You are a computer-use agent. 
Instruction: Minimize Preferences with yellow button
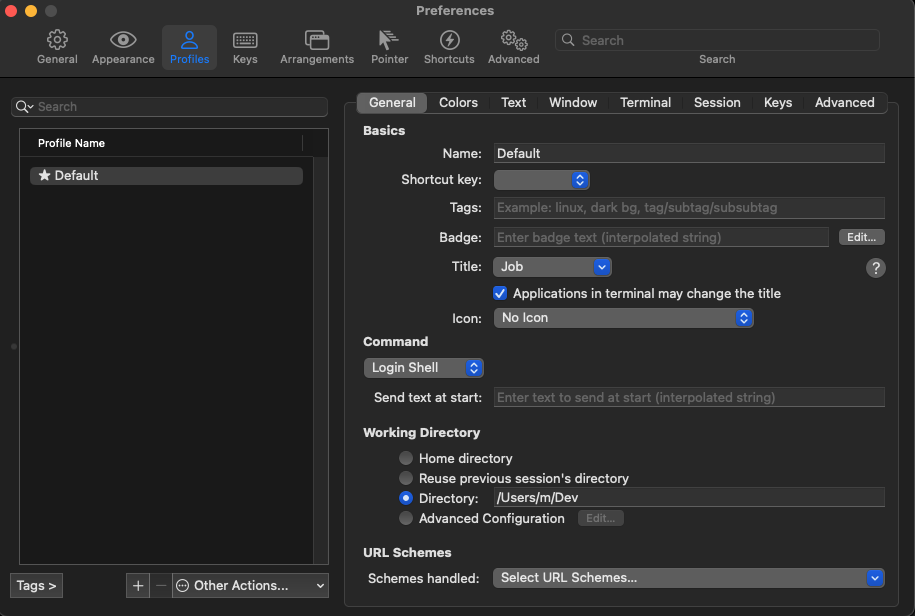[x=31, y=10]
